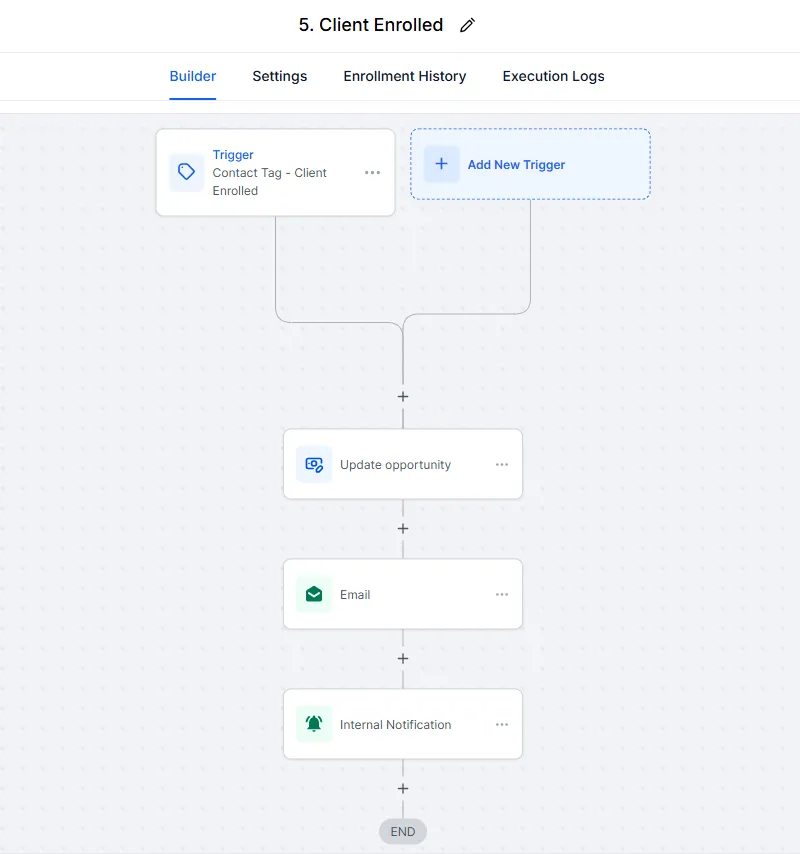Open the Update opportunity options menu
Image resolution: width=800 pixels, height=854 pixels.
coord(502,464)
